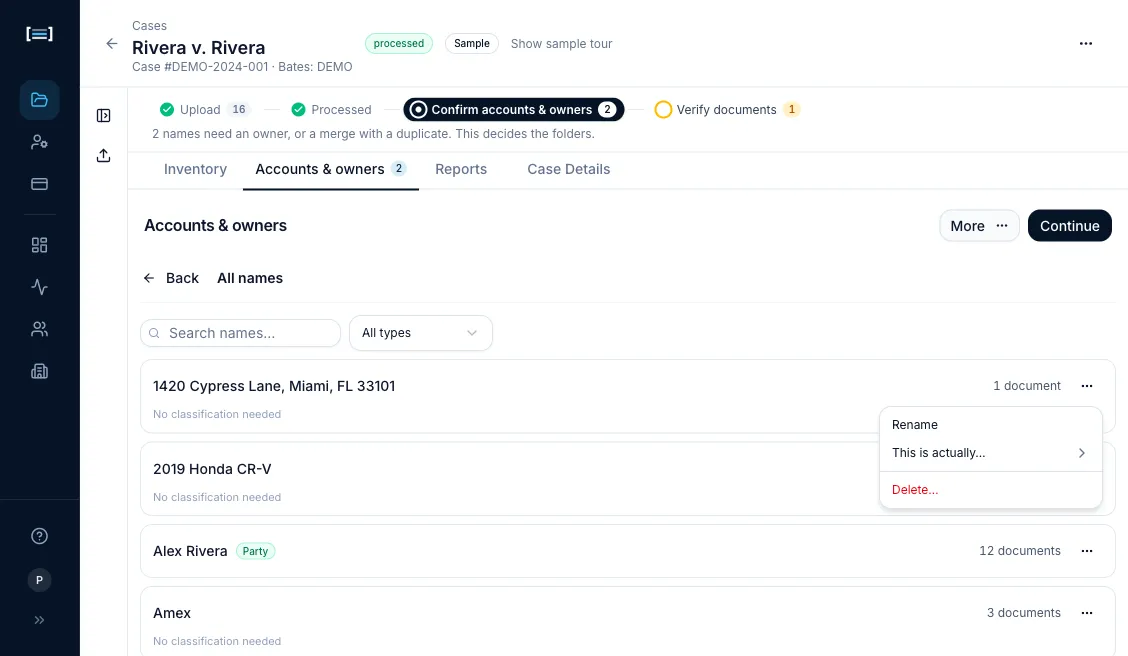This screenshot has height=656, width=1128.
Task: Open the profile avatar labeled P
Action: click(40, 580)
